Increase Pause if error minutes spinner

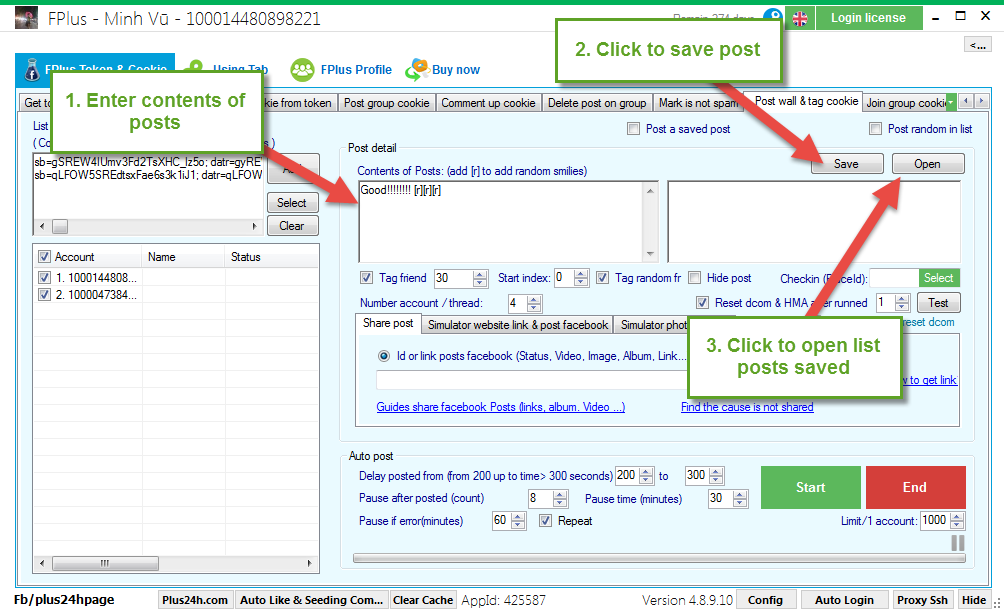519,517
